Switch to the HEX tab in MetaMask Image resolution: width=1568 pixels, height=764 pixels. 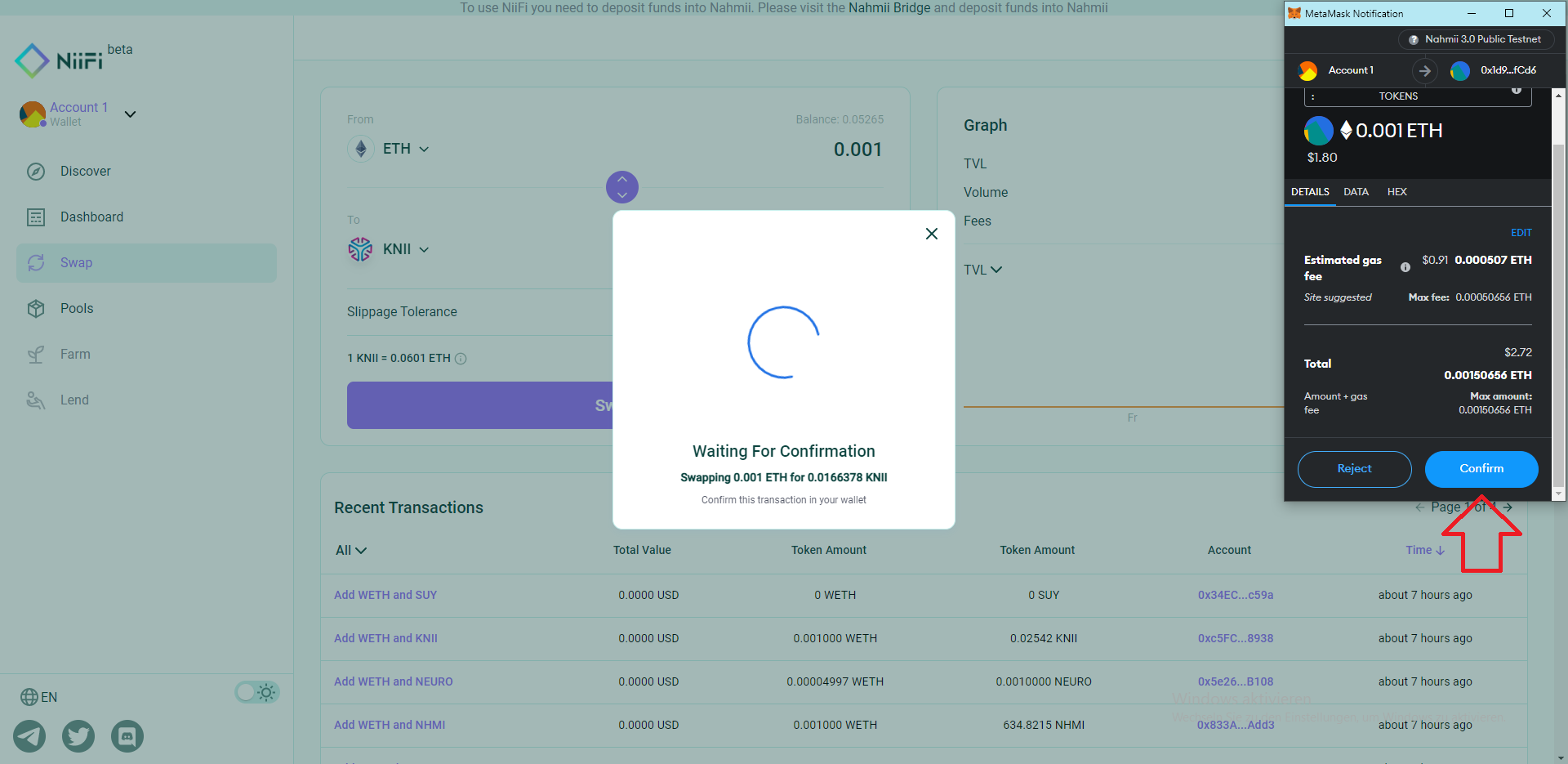pyautogui.click(x=1396, y=192)
